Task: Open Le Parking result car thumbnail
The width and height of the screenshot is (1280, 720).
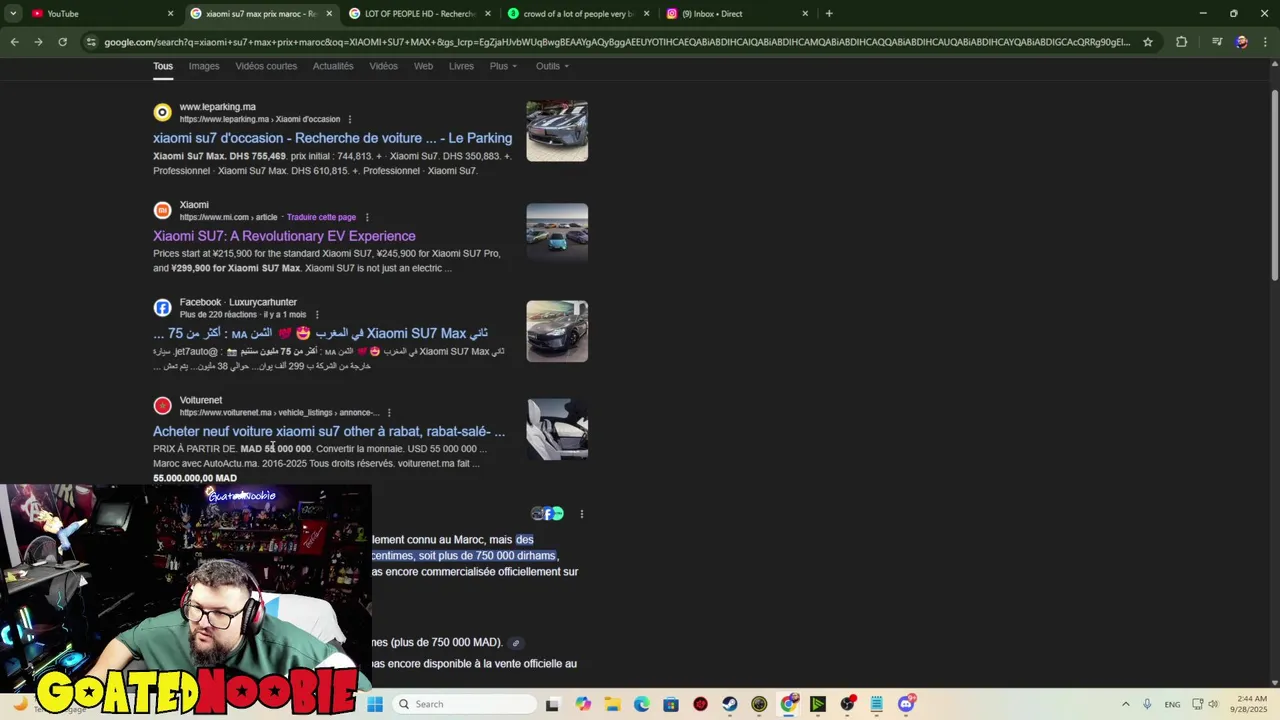Action: [557, 131]
